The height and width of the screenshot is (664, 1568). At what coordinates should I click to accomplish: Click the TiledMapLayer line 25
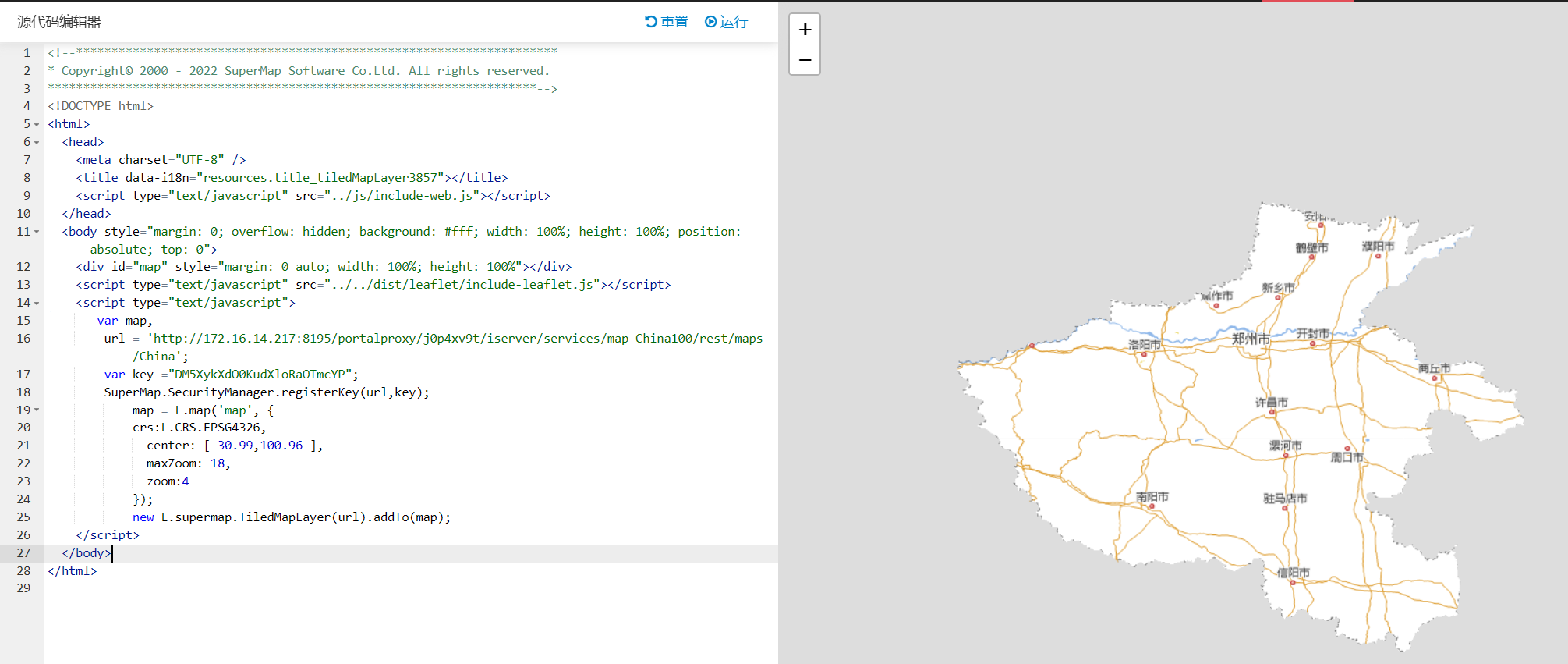(x=292, y=517)
